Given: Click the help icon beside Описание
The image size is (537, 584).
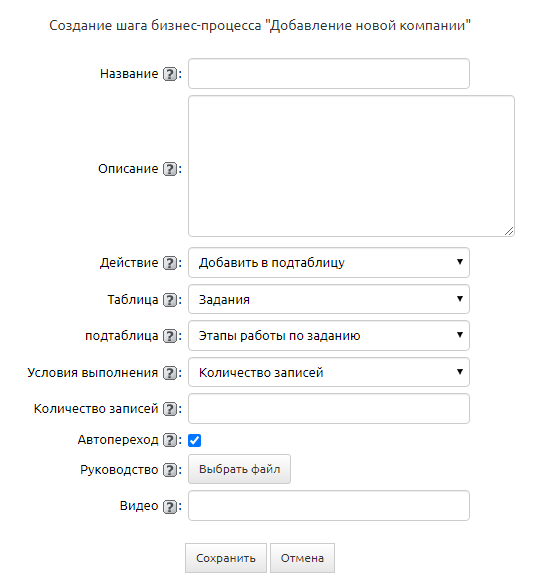Looking at the screenshot, I should (170, 169).
